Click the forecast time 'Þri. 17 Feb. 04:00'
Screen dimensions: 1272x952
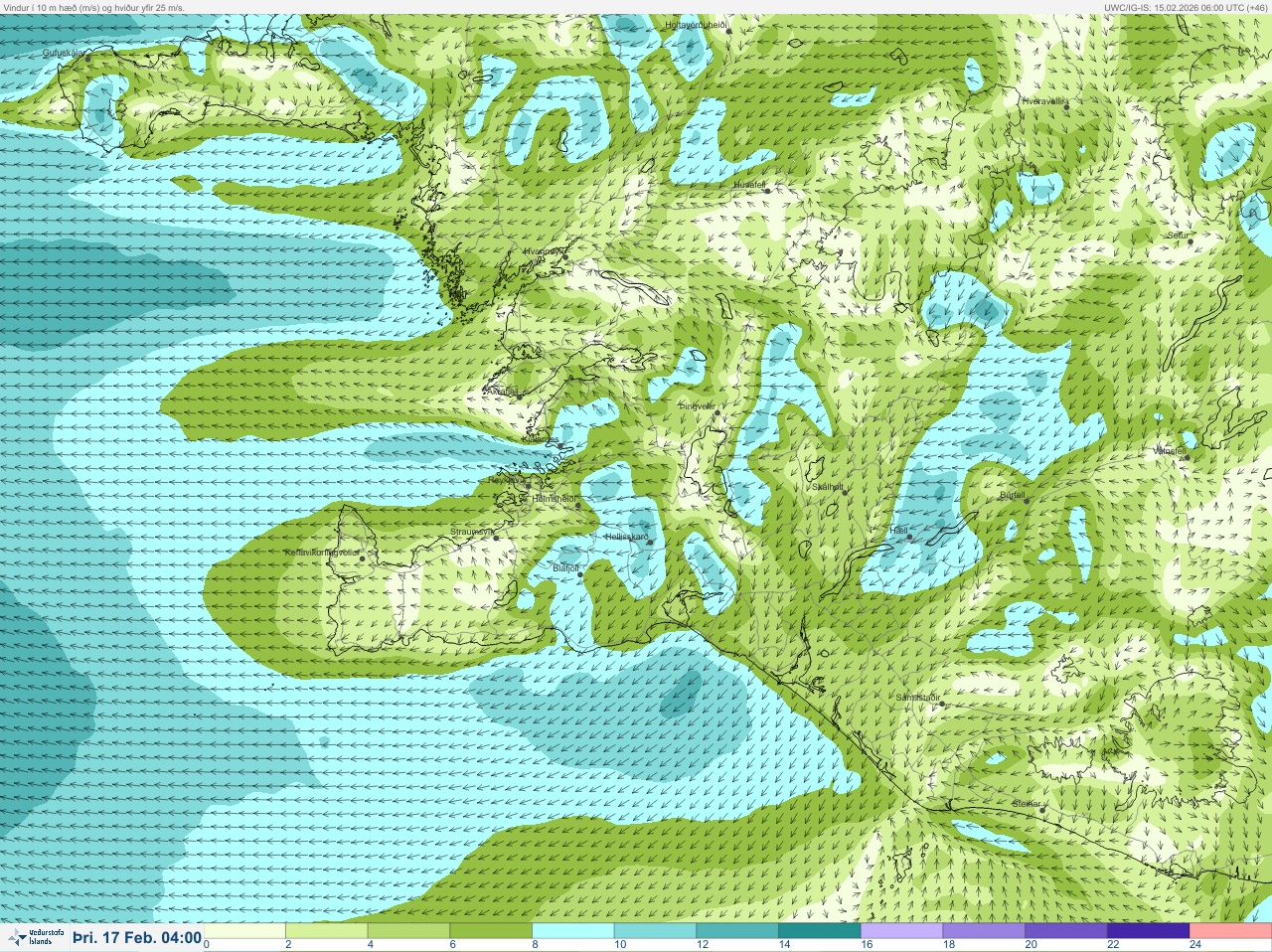tap(137, 937)
